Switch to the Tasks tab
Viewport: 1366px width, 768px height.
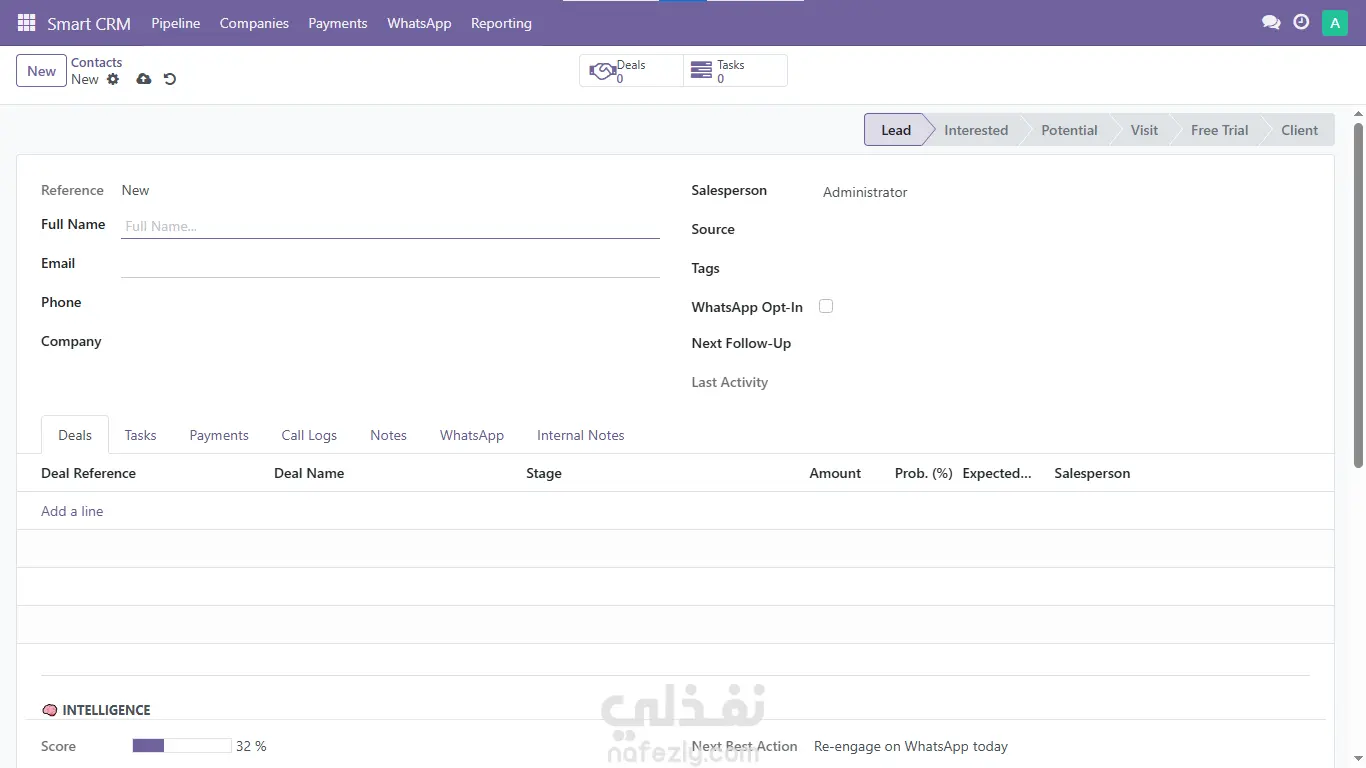click(140, 435)
